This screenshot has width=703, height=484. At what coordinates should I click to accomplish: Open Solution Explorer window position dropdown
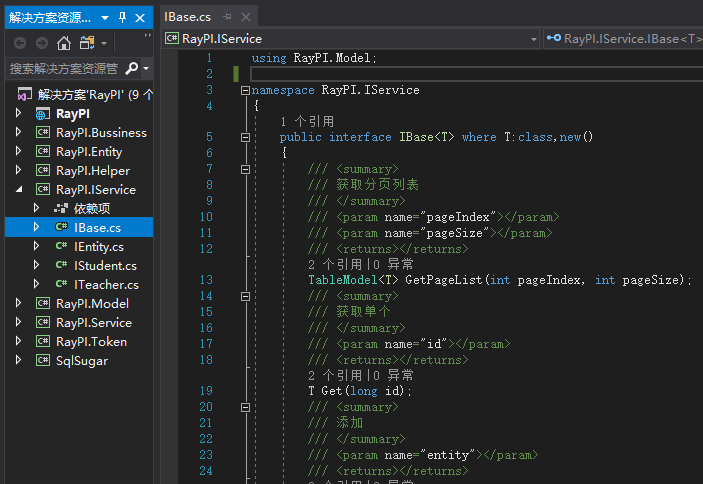pyautogui.click(x=105, y=18)
